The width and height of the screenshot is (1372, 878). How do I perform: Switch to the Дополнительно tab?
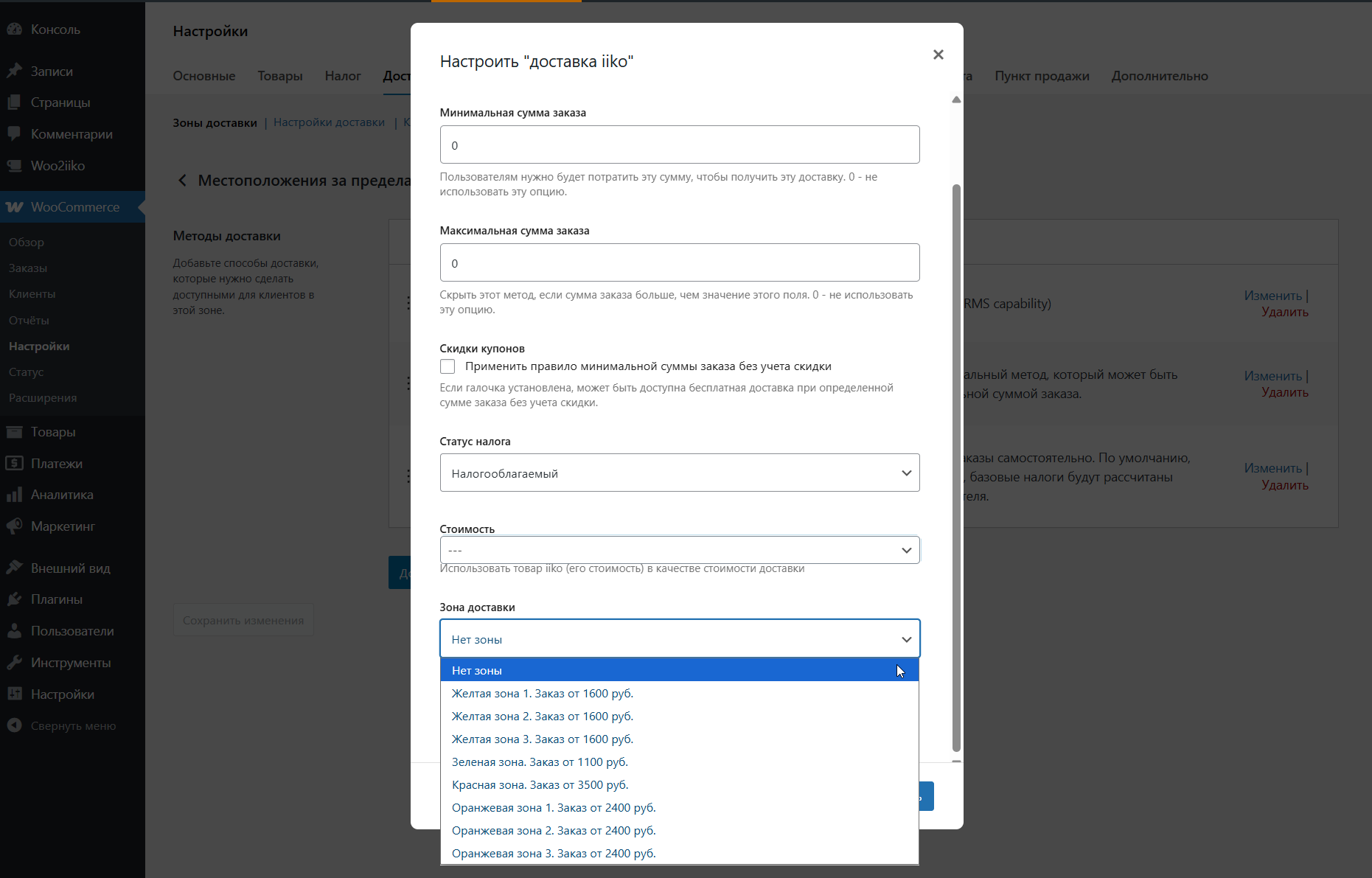(x=1160, y=76)
